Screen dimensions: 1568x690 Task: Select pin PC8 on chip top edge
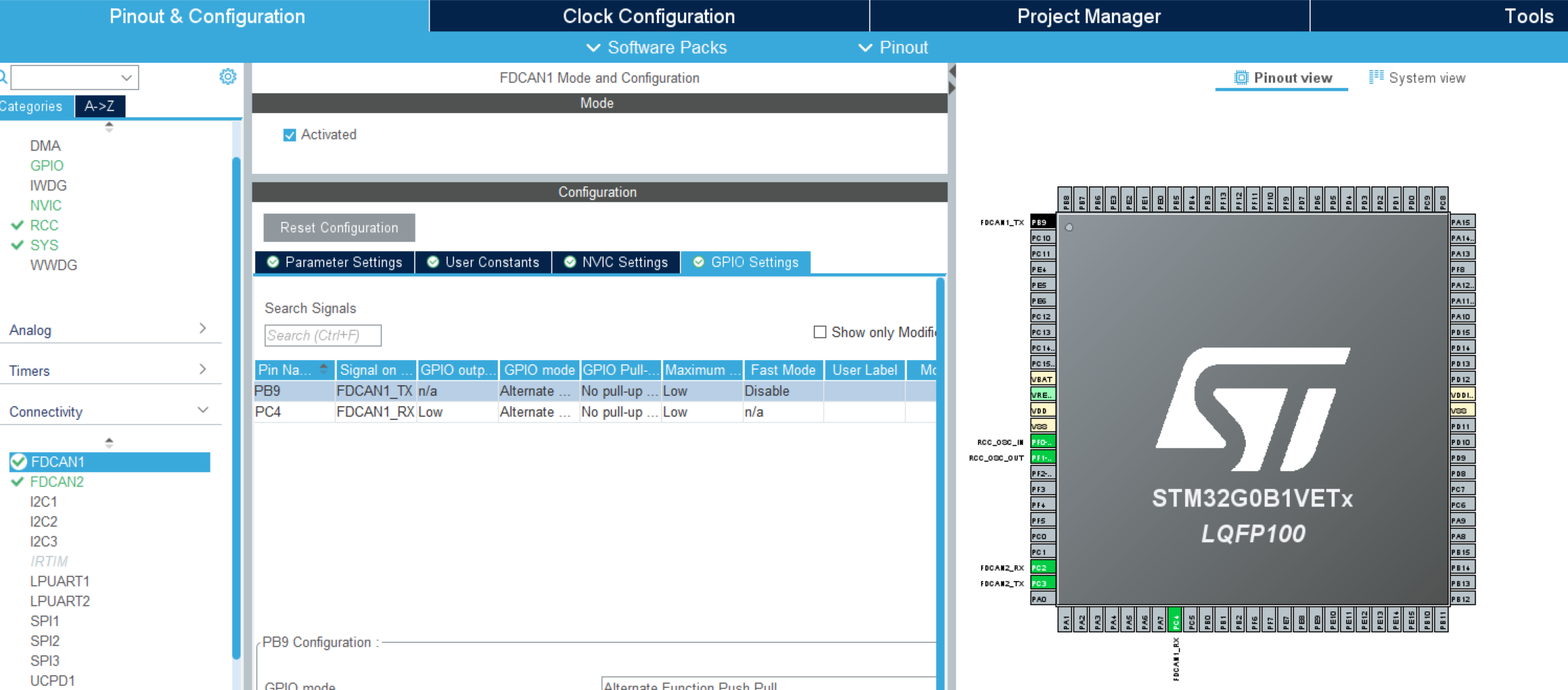1442,200
